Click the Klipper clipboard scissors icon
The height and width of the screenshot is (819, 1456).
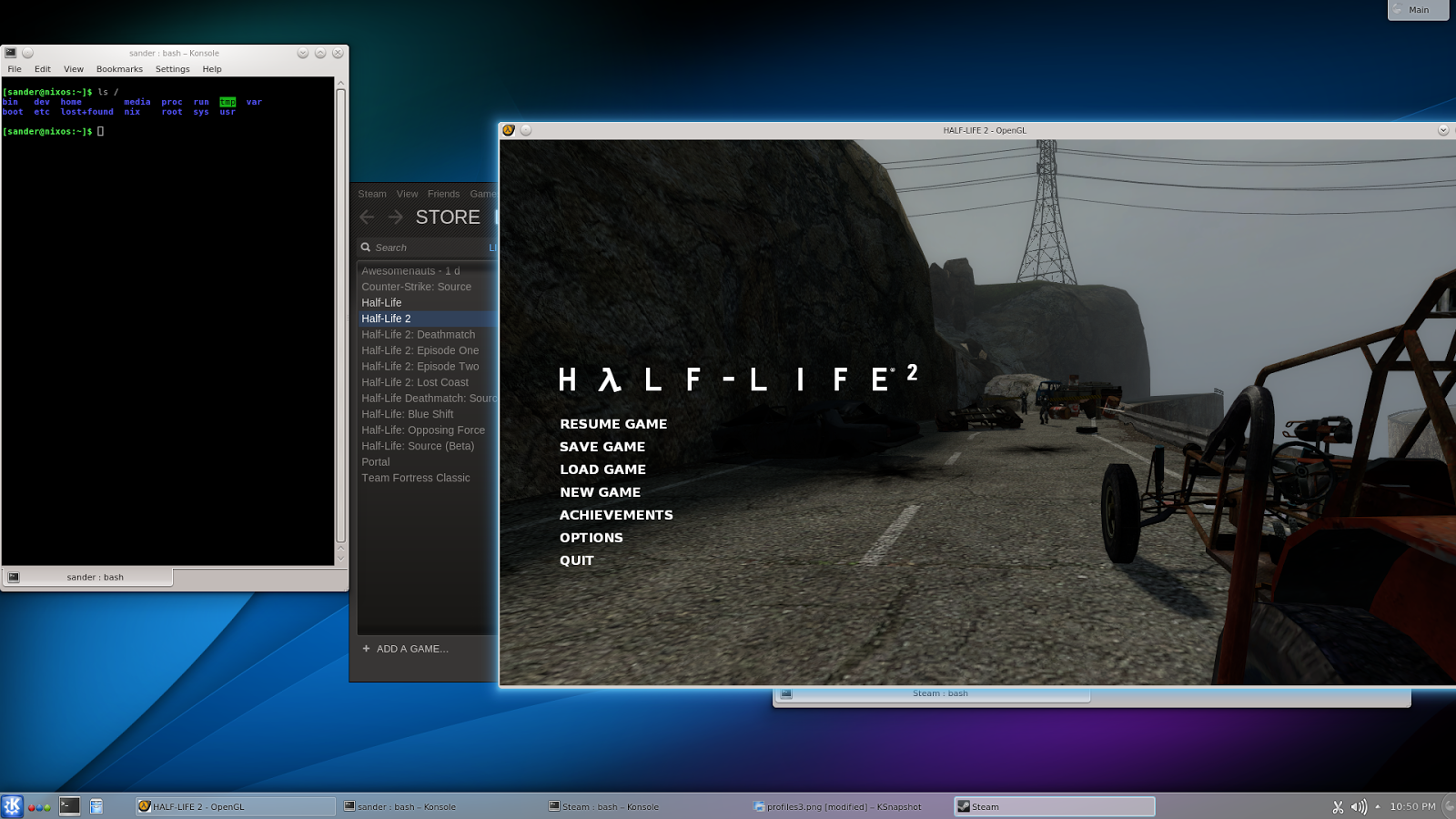(1338, 806)
